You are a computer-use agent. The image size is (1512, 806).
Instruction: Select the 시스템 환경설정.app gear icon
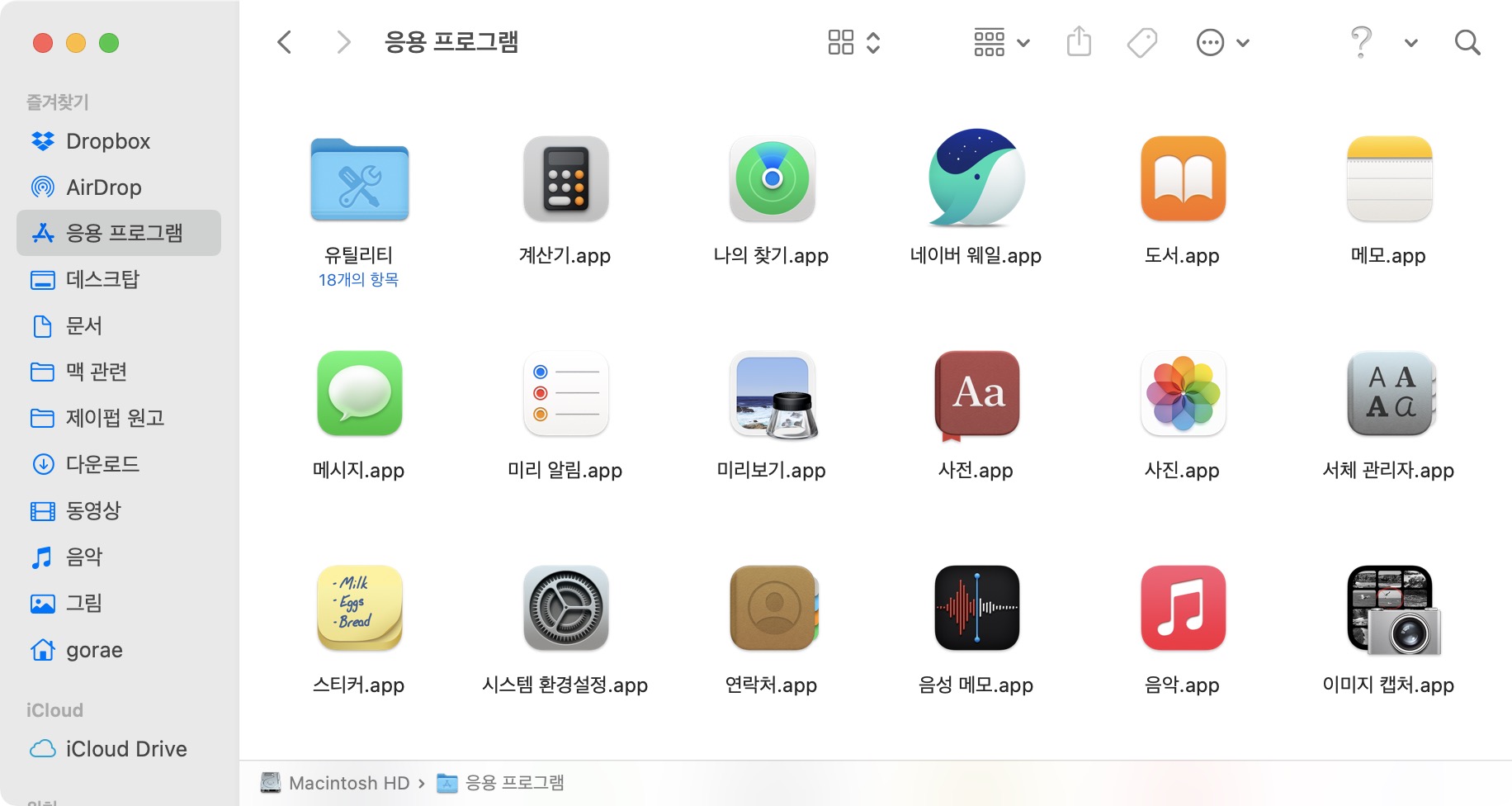tap(565, 609)
